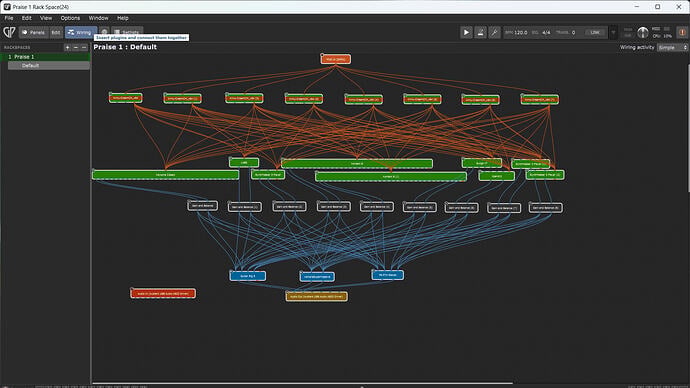This screenshot has height=388, width=690.
Task: Adjust the round trim knob near CPU
Action: pyautogui.click(x=642, y=32)
